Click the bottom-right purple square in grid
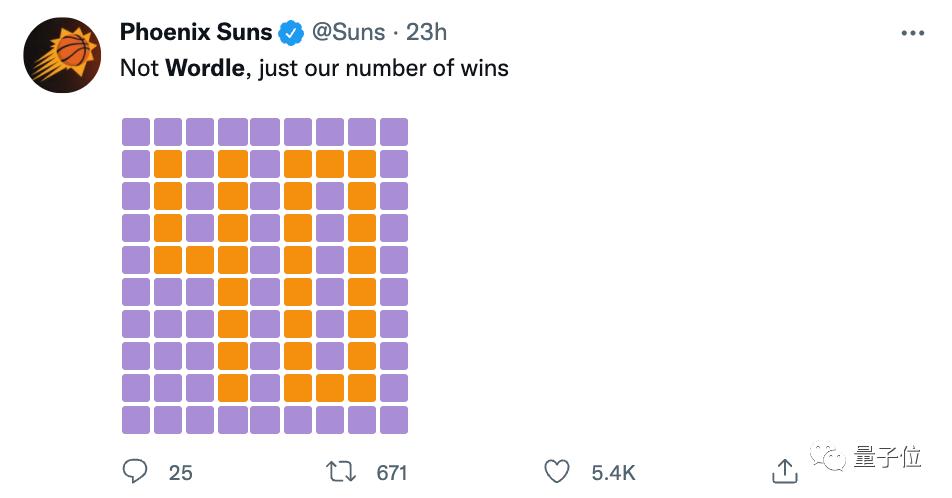 point(394,420)
